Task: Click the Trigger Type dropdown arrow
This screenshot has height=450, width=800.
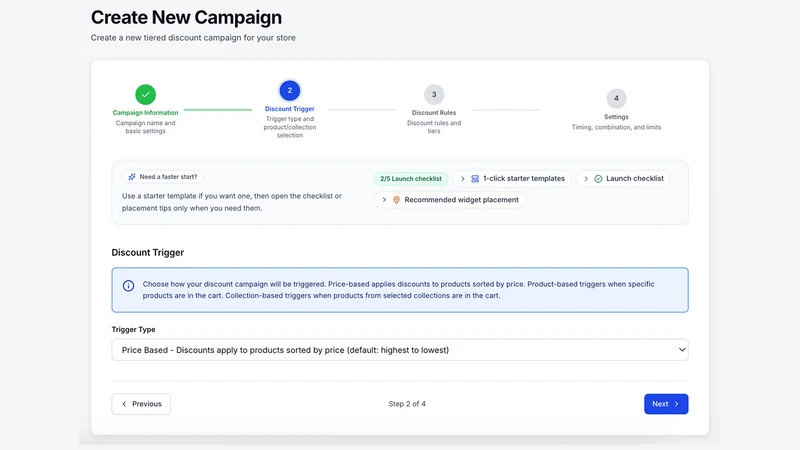Action: (682, 350)
